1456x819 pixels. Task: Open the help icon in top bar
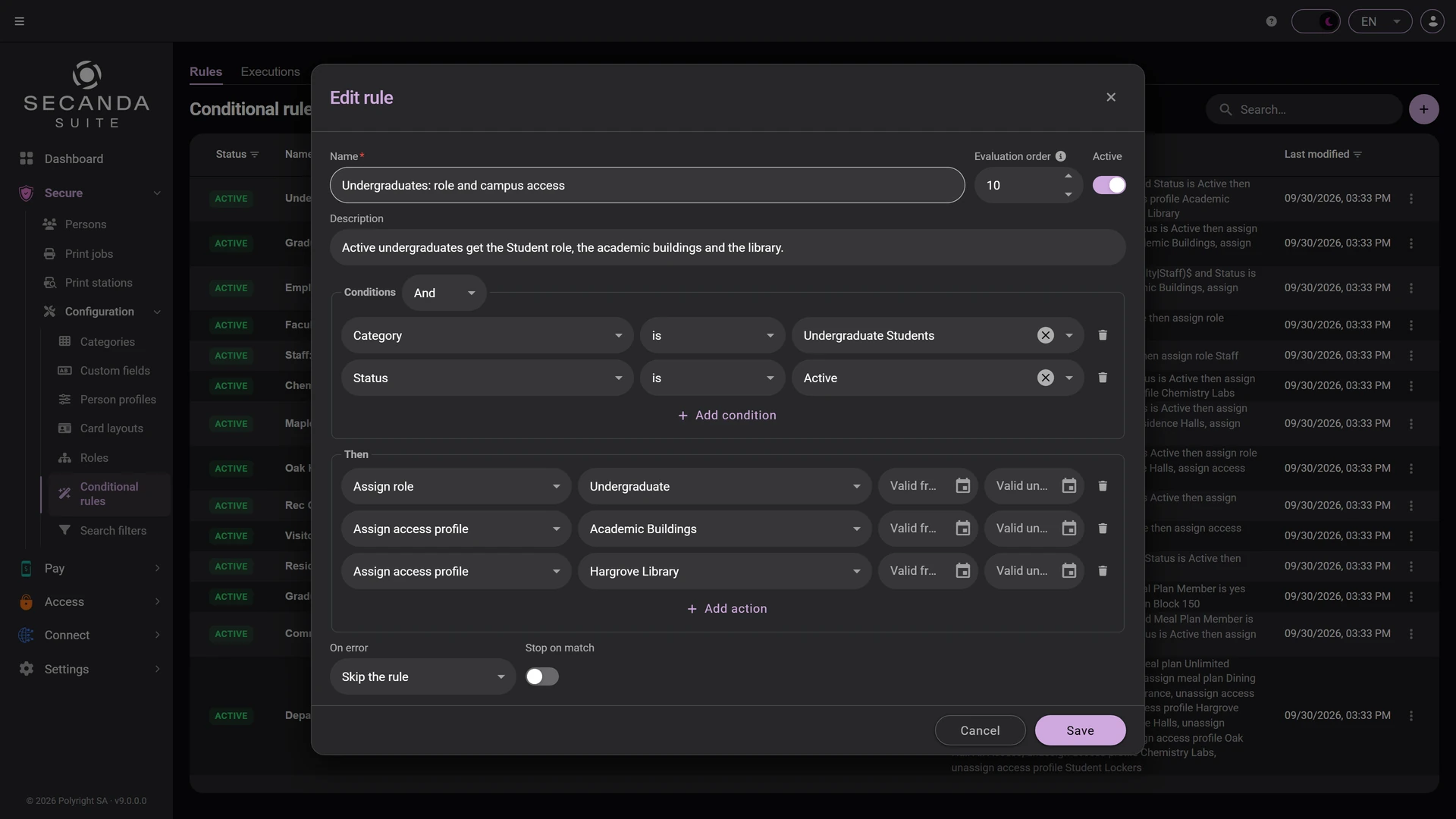coord(1272,21)
